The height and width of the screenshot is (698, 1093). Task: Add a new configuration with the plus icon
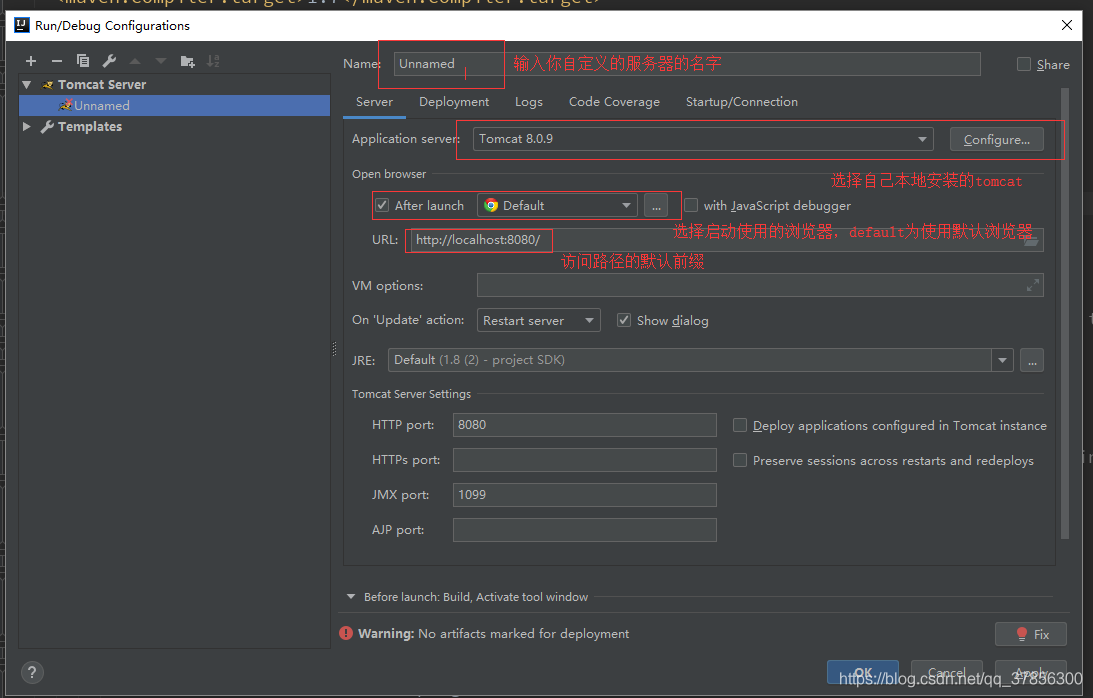coord(31,61)
